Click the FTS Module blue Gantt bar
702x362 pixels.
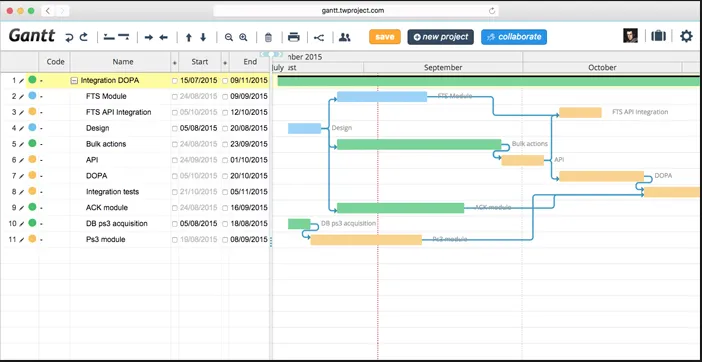coord(382,97)
